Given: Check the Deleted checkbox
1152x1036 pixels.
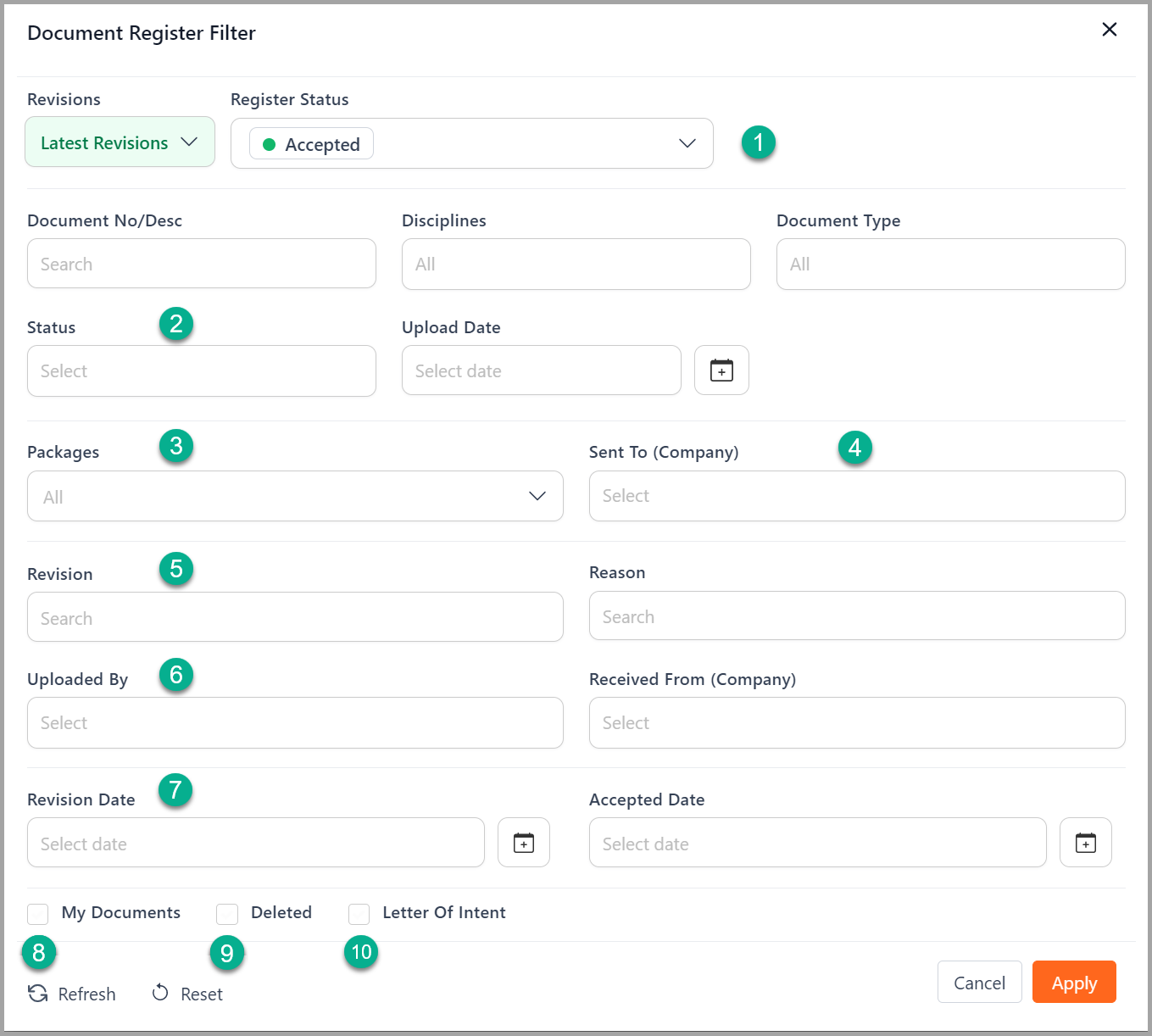Looking at the screenshot, I should tap(226, 913).
